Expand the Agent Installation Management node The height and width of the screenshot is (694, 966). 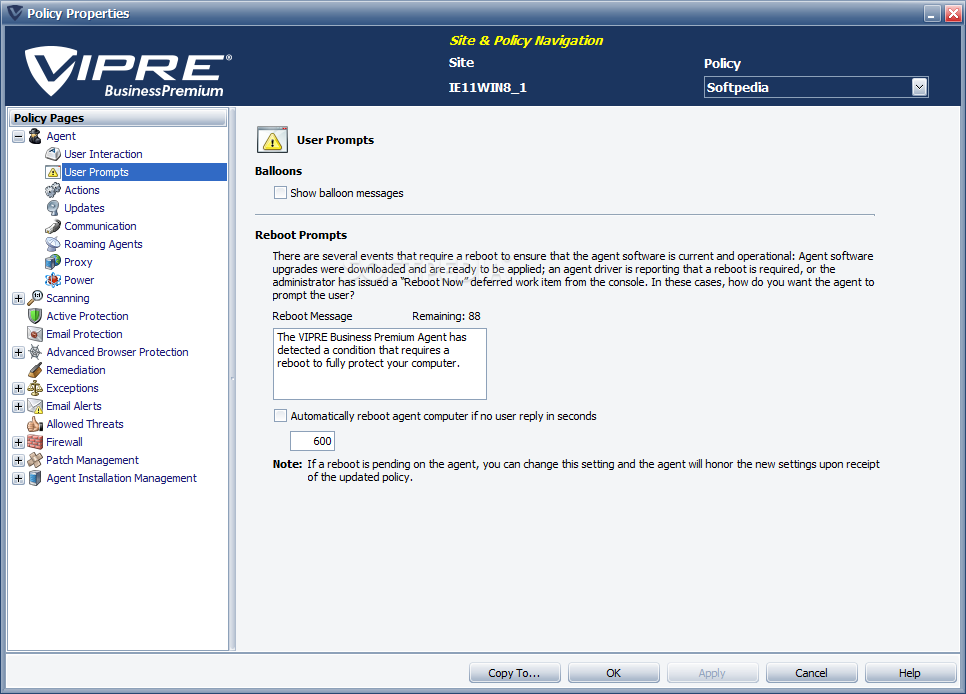click(x=18, y=478)
